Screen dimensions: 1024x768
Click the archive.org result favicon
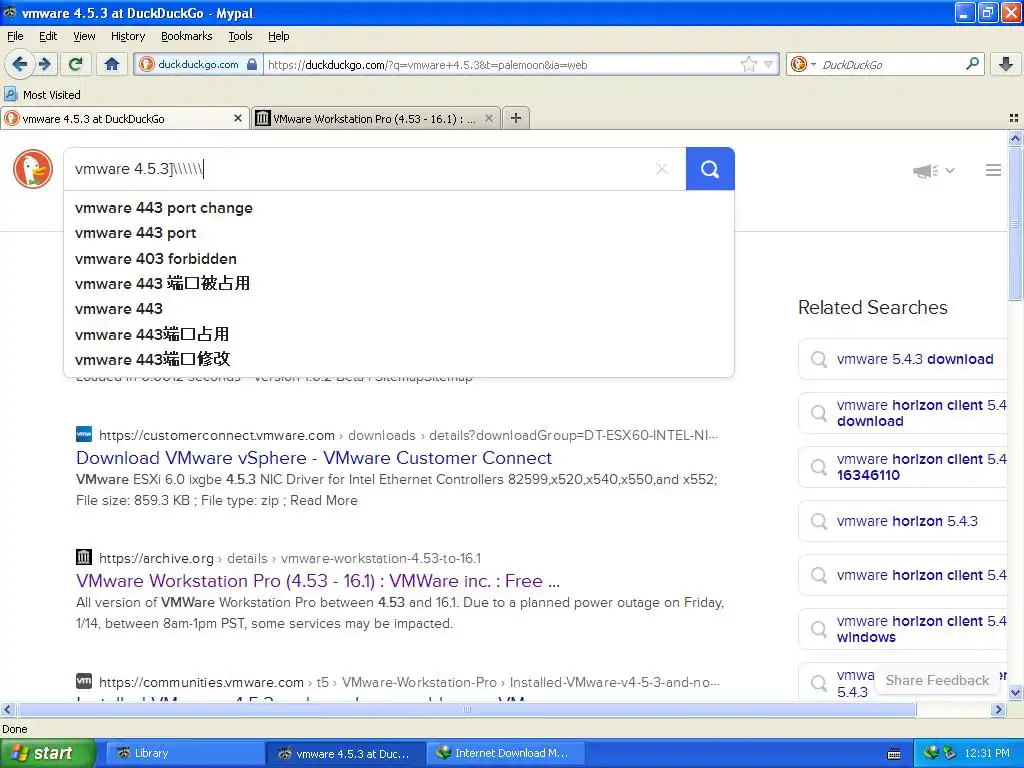pyautogui.click(x=84, y=557)
